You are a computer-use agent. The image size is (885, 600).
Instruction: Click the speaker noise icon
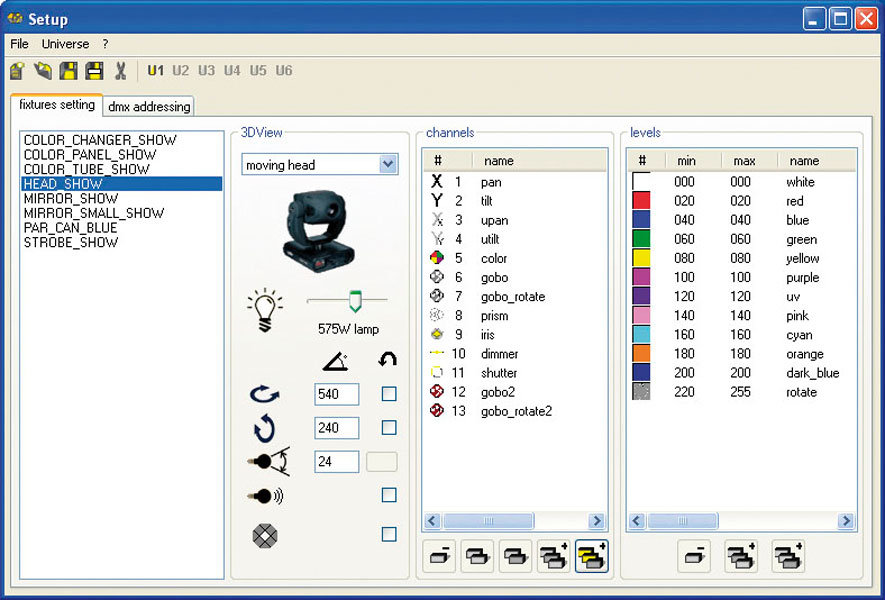265,496
